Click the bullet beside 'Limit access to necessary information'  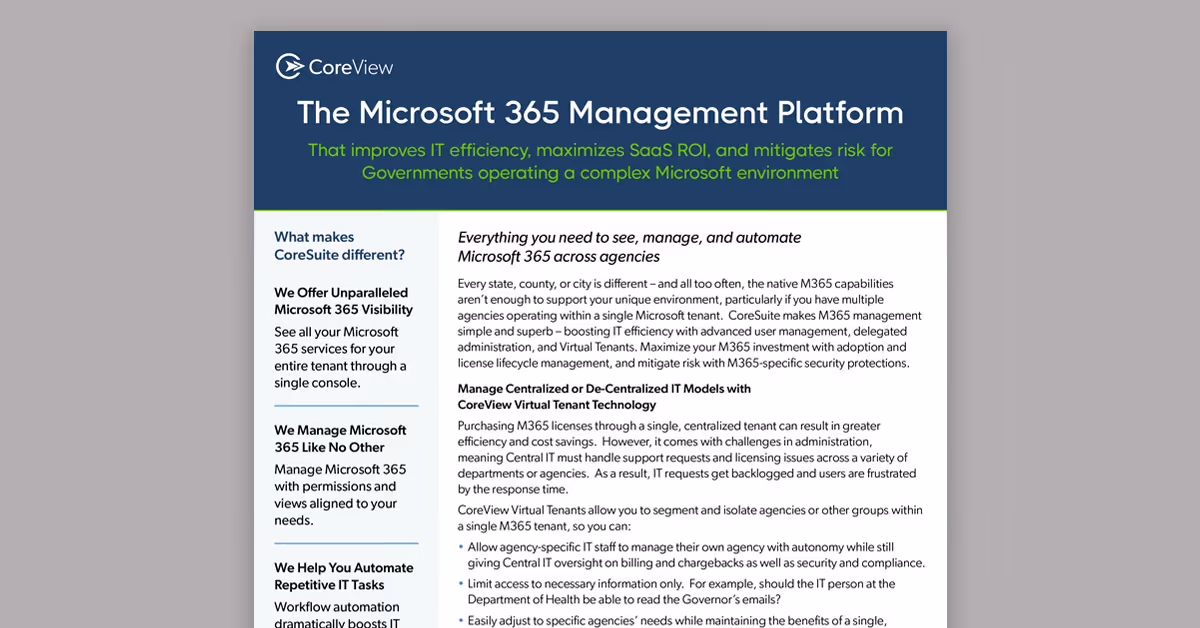[x=462, y=583]
